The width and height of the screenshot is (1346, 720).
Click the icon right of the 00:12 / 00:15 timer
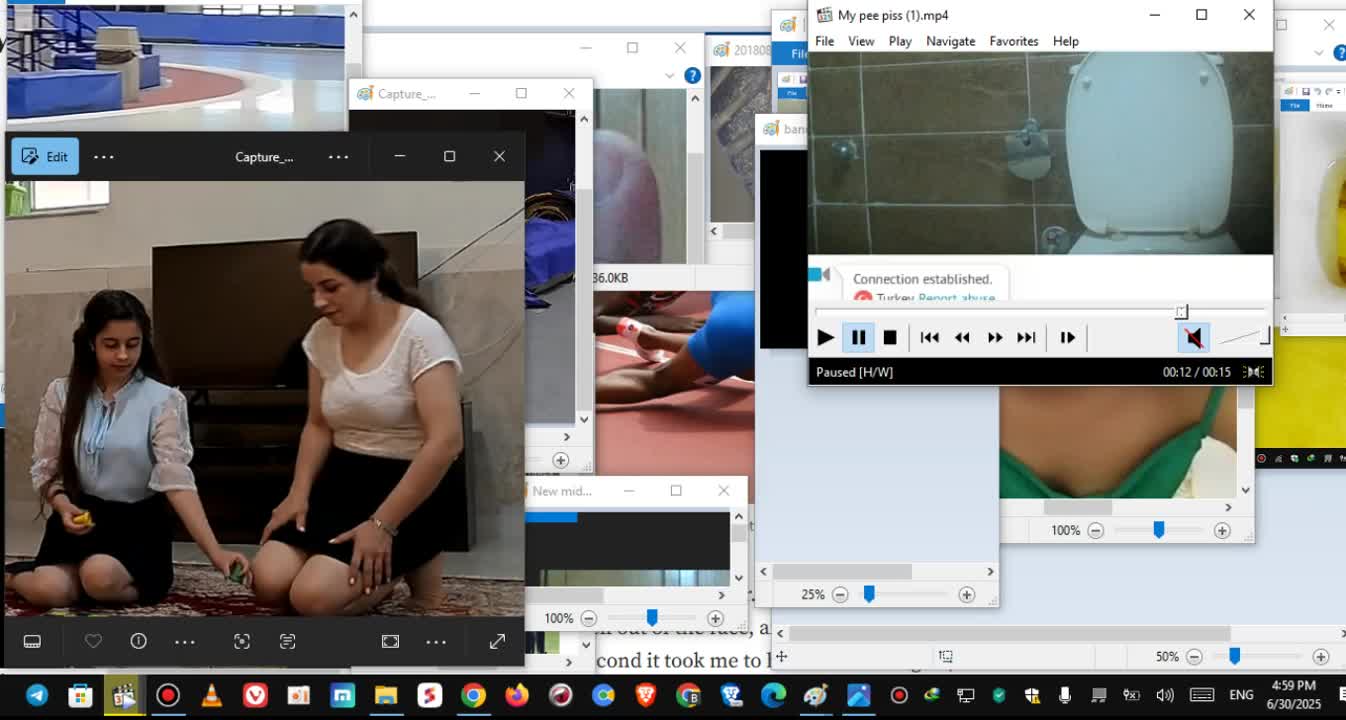(x=1253, y=372)
